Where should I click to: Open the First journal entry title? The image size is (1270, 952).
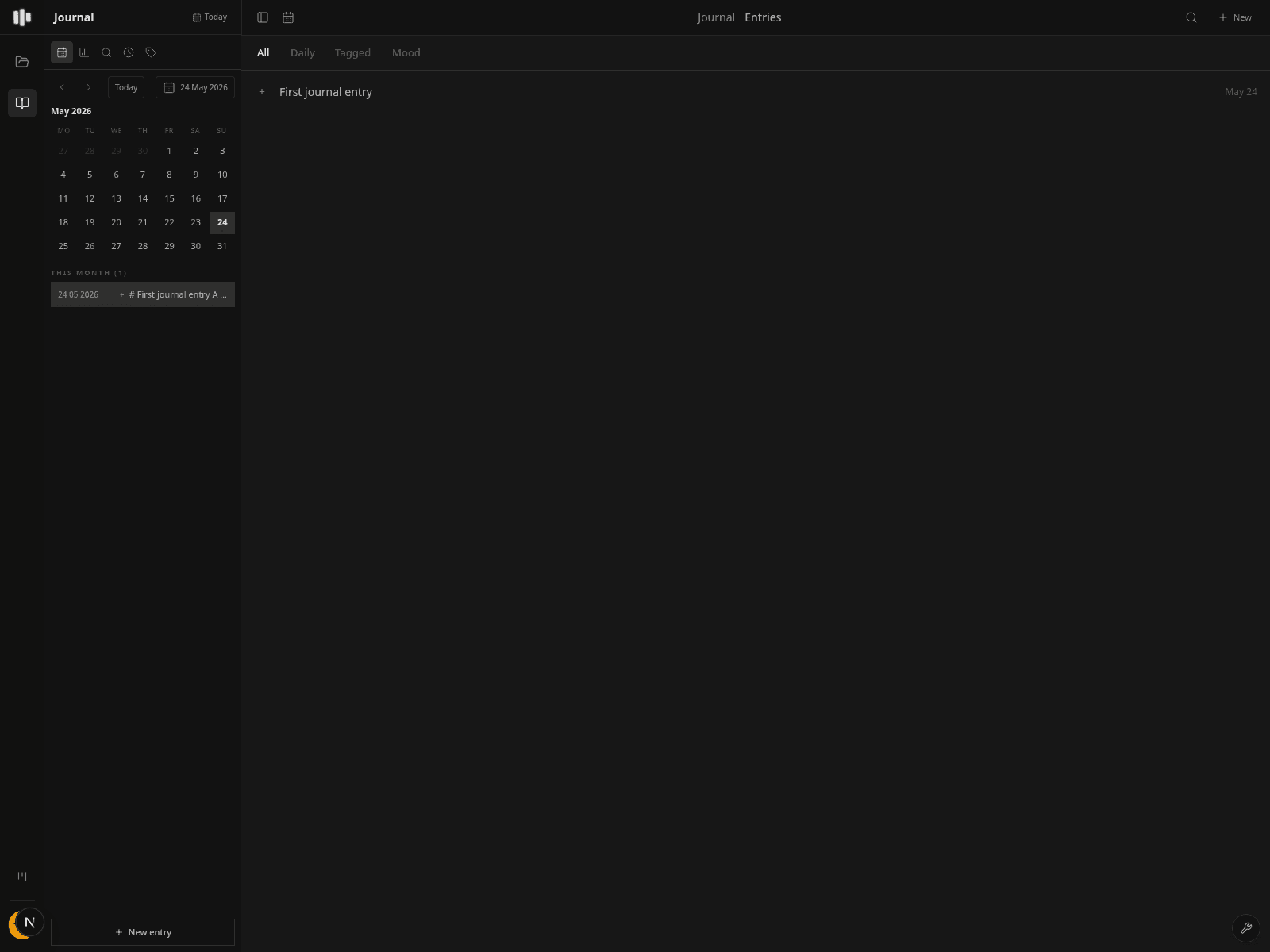pos(325,92)
